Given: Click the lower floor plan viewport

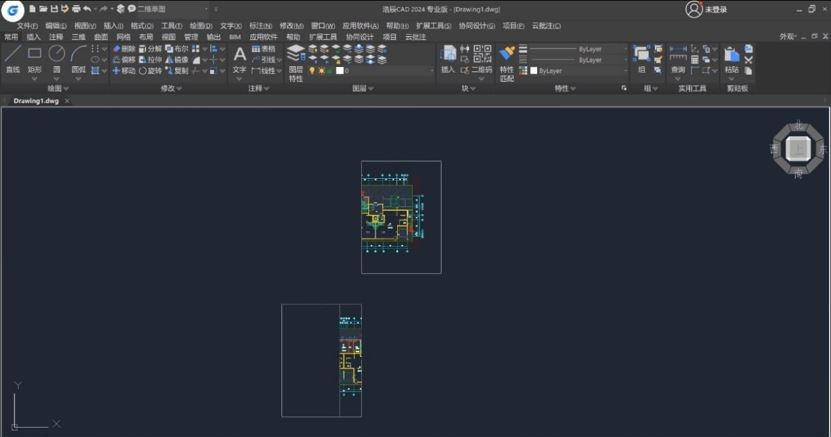Looking at the screenshot, I should tap(322, 360).
